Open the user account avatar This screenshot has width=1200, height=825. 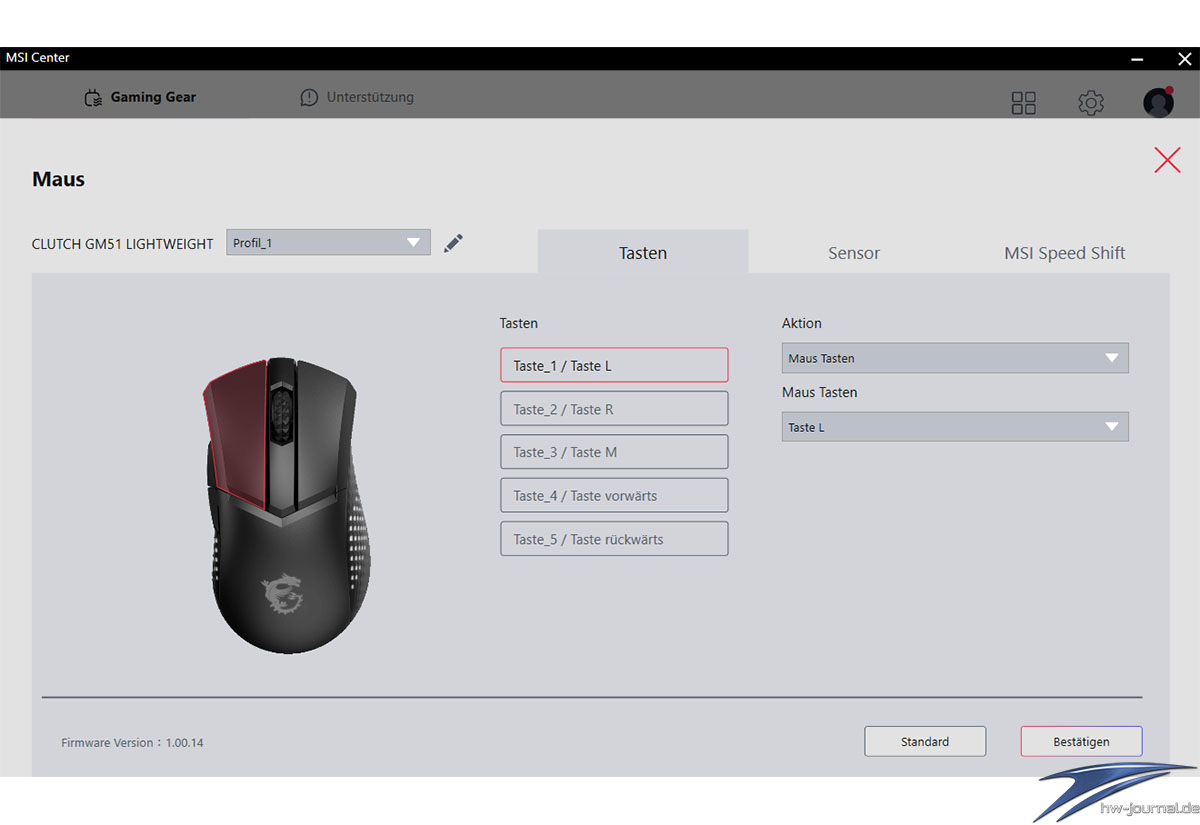(1158, 102)
